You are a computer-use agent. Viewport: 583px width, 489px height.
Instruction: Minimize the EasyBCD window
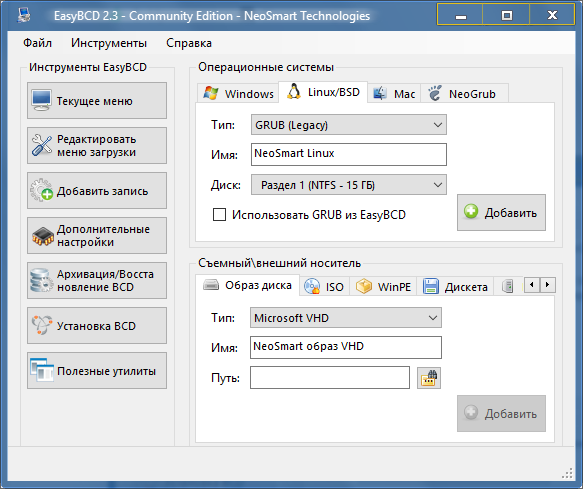(461, 16)
